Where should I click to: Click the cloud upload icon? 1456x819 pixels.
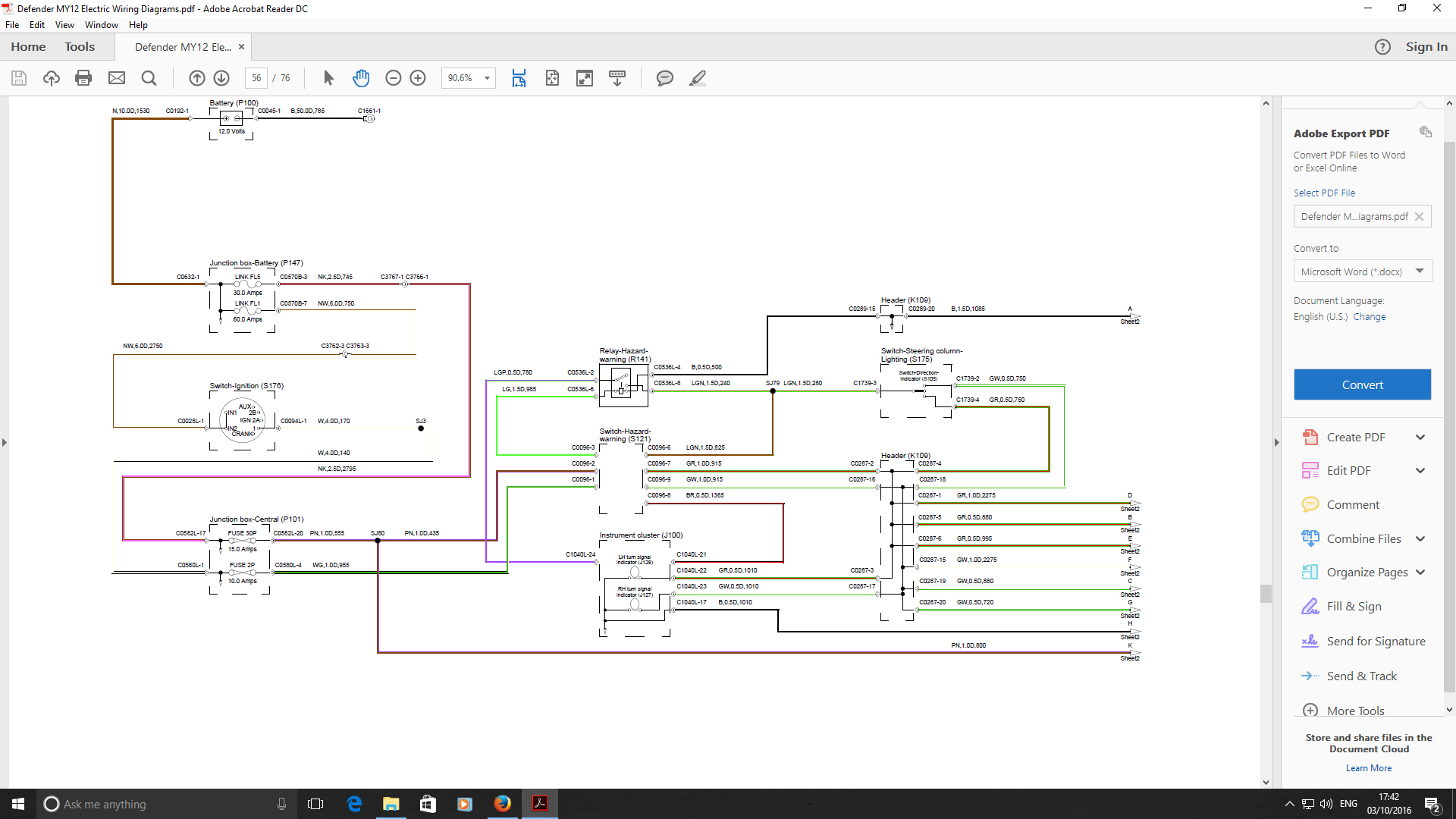tap(52, 78)
